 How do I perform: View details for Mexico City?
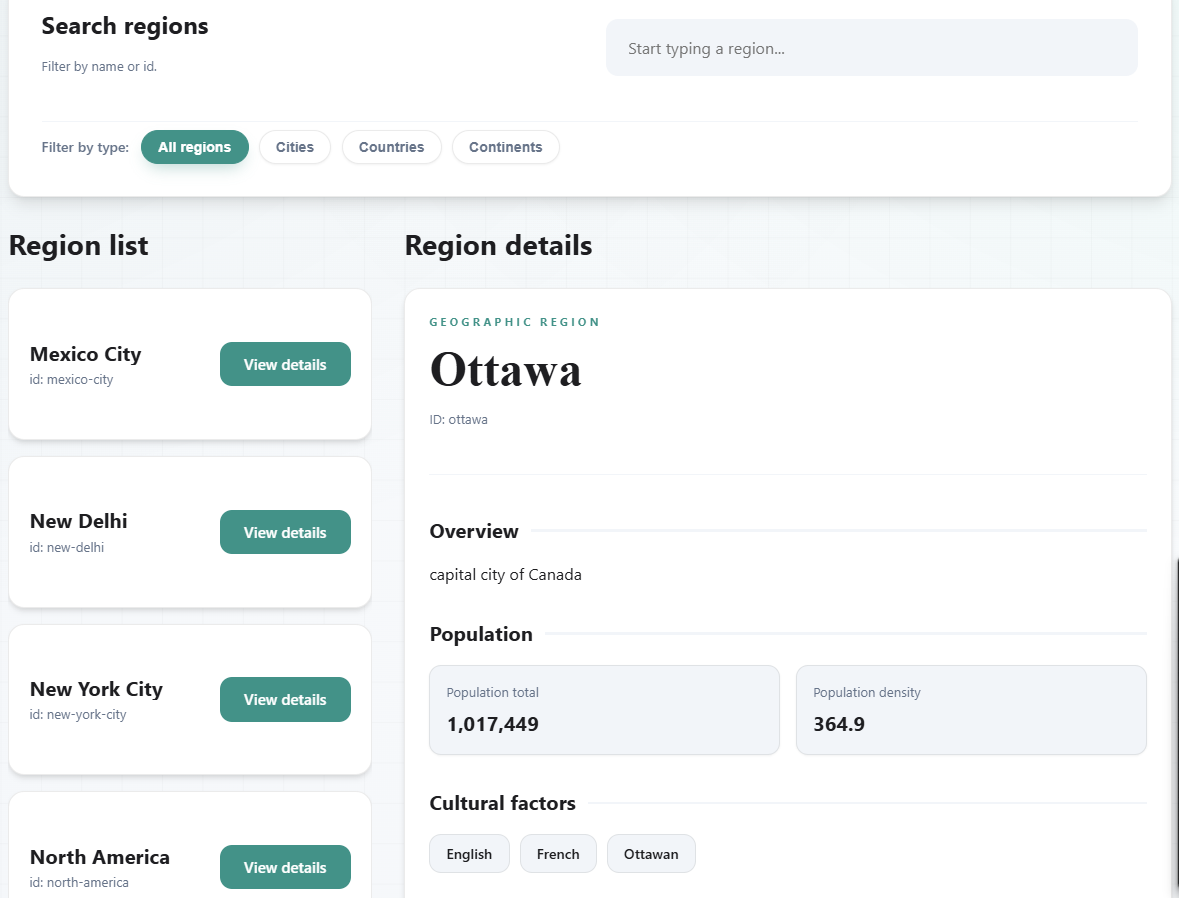[285, 364]
